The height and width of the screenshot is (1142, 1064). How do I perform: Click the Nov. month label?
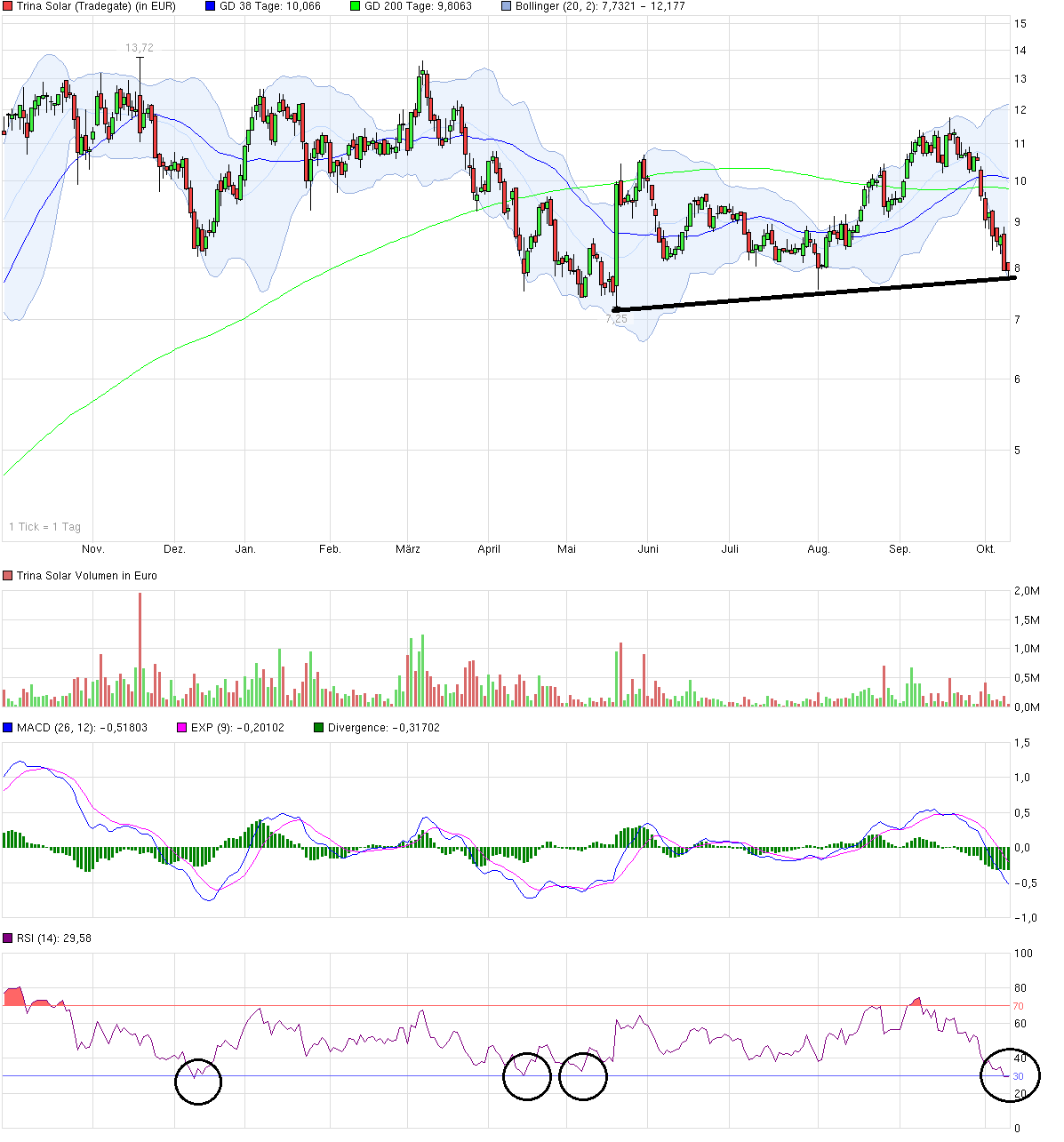pos(93,549)
